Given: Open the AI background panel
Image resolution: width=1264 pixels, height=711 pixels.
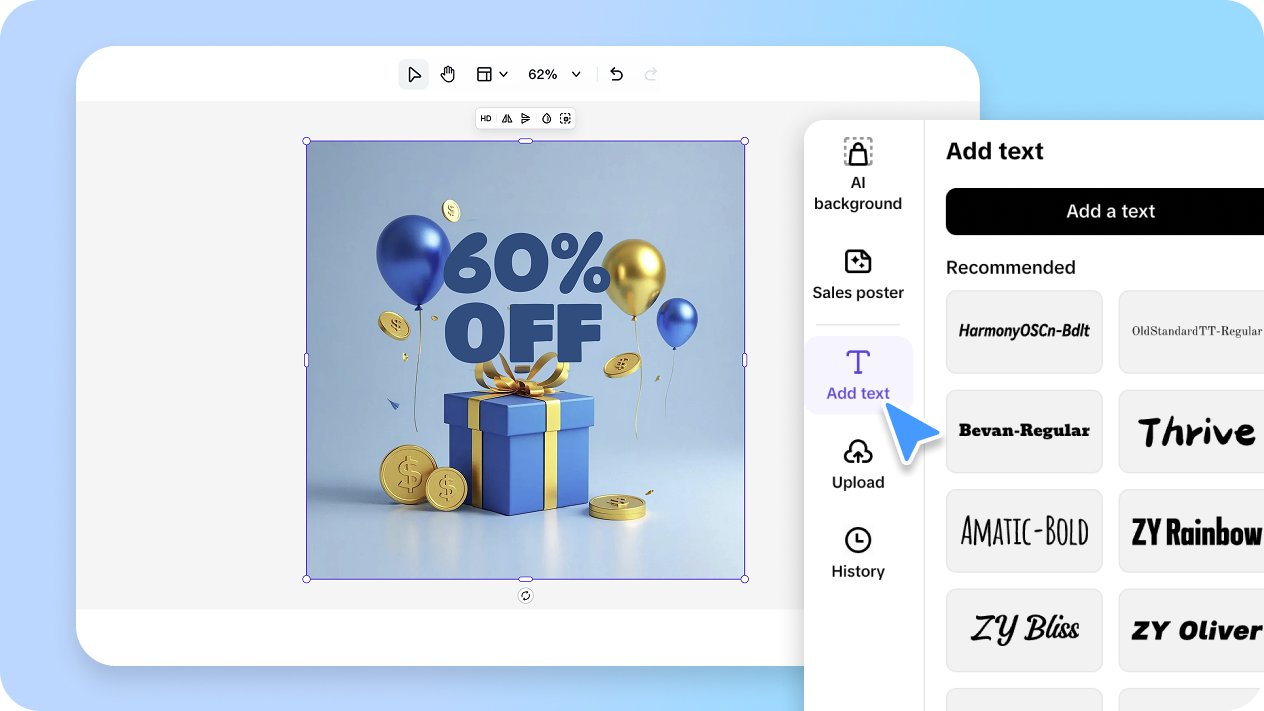Looking at the screenshot, I should 858,175.
